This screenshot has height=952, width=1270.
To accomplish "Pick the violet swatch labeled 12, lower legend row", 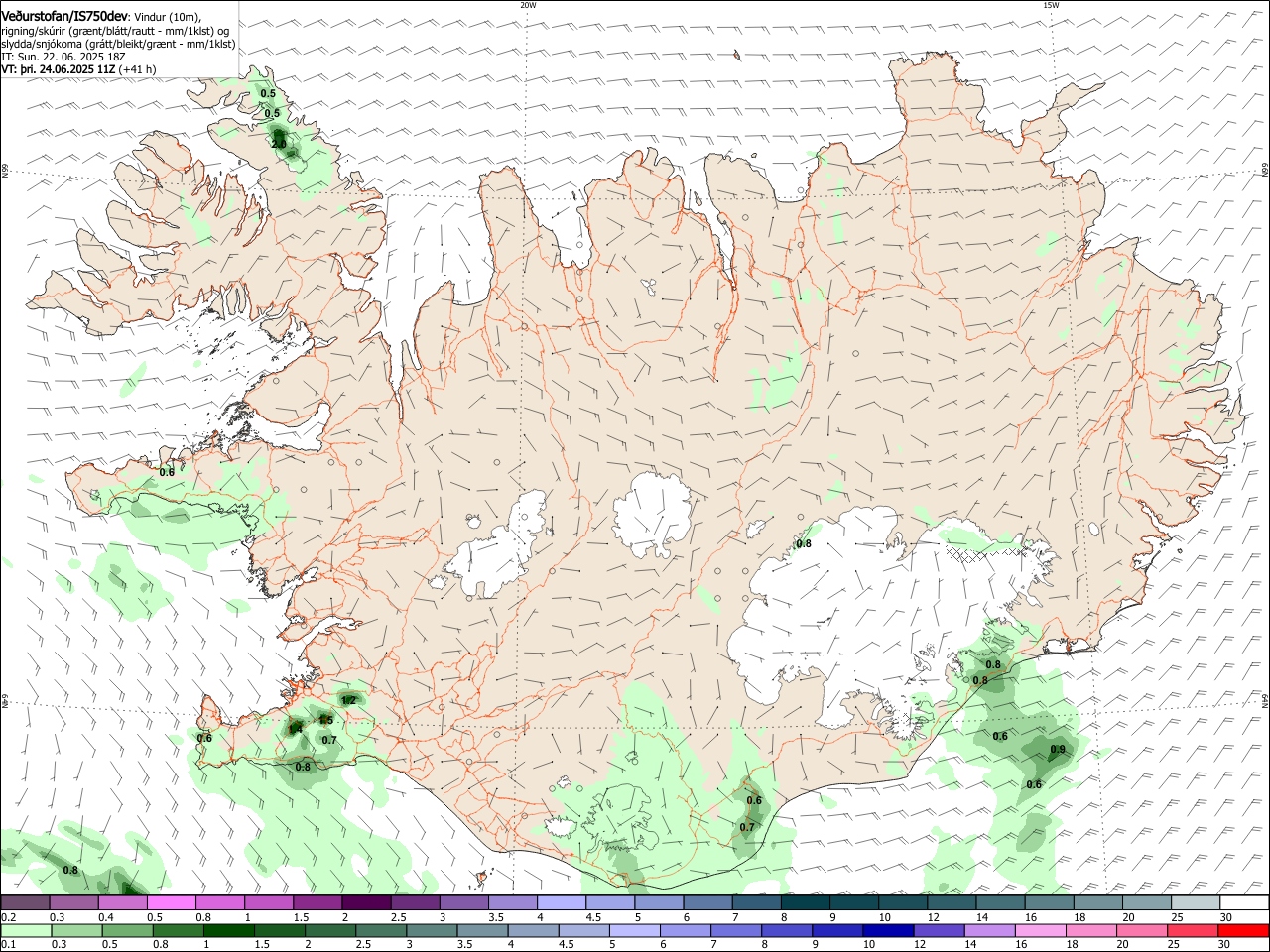I will click(939, 931).
